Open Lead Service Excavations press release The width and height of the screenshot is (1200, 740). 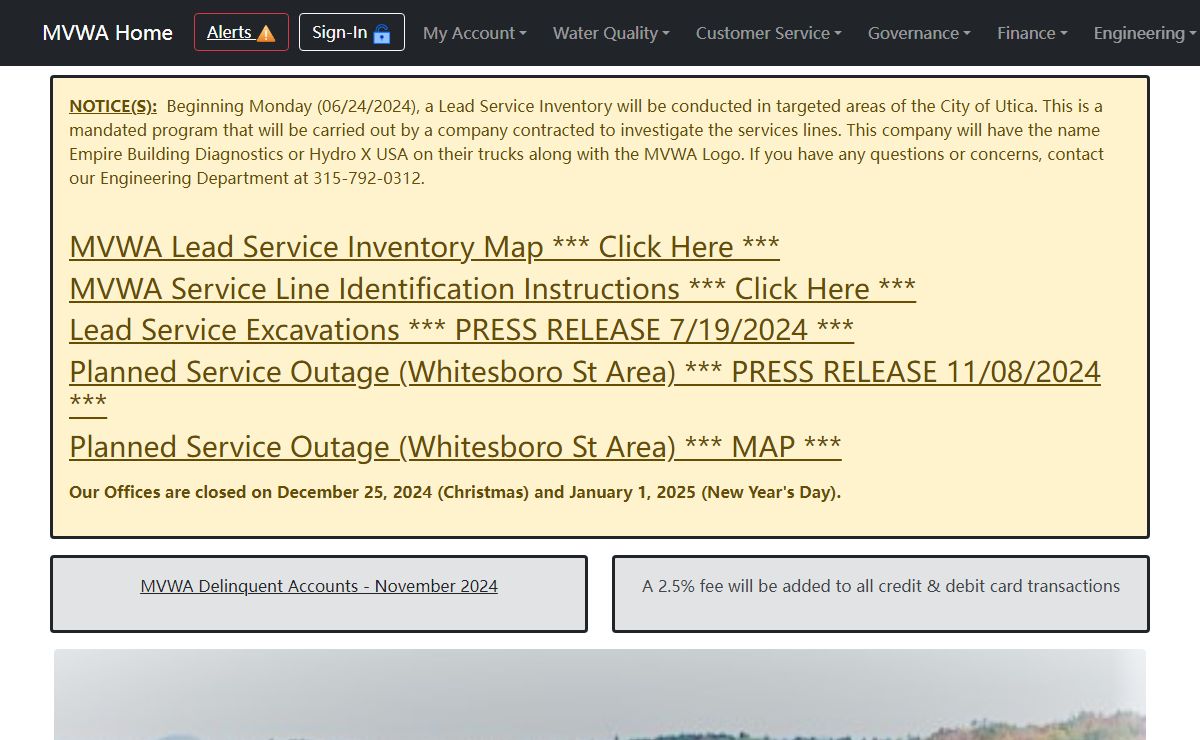pos(461,330)
